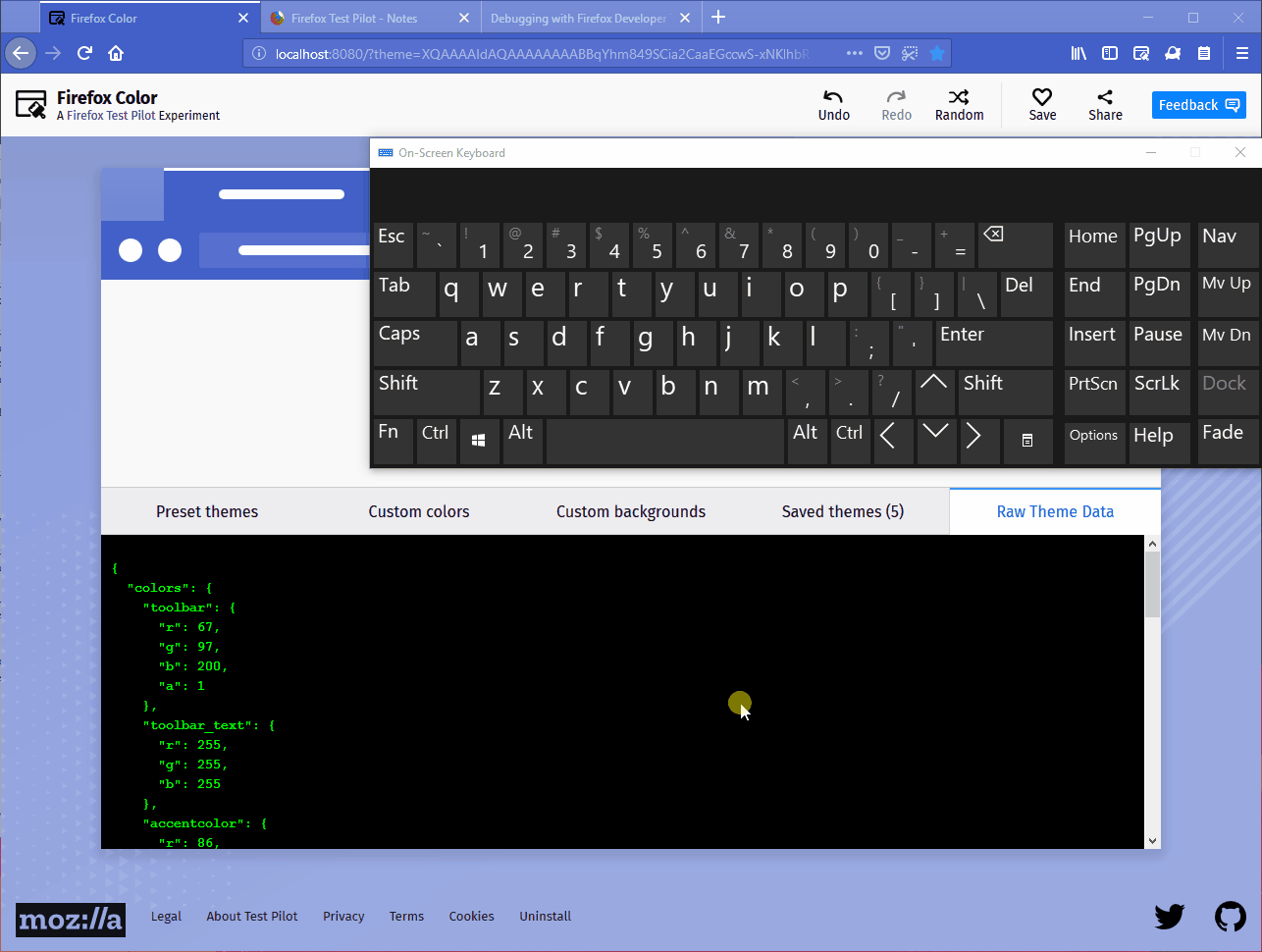Show sidebars using the sidebar icon
This screenshot has height=952, width=1262.
click(1110, 53)
